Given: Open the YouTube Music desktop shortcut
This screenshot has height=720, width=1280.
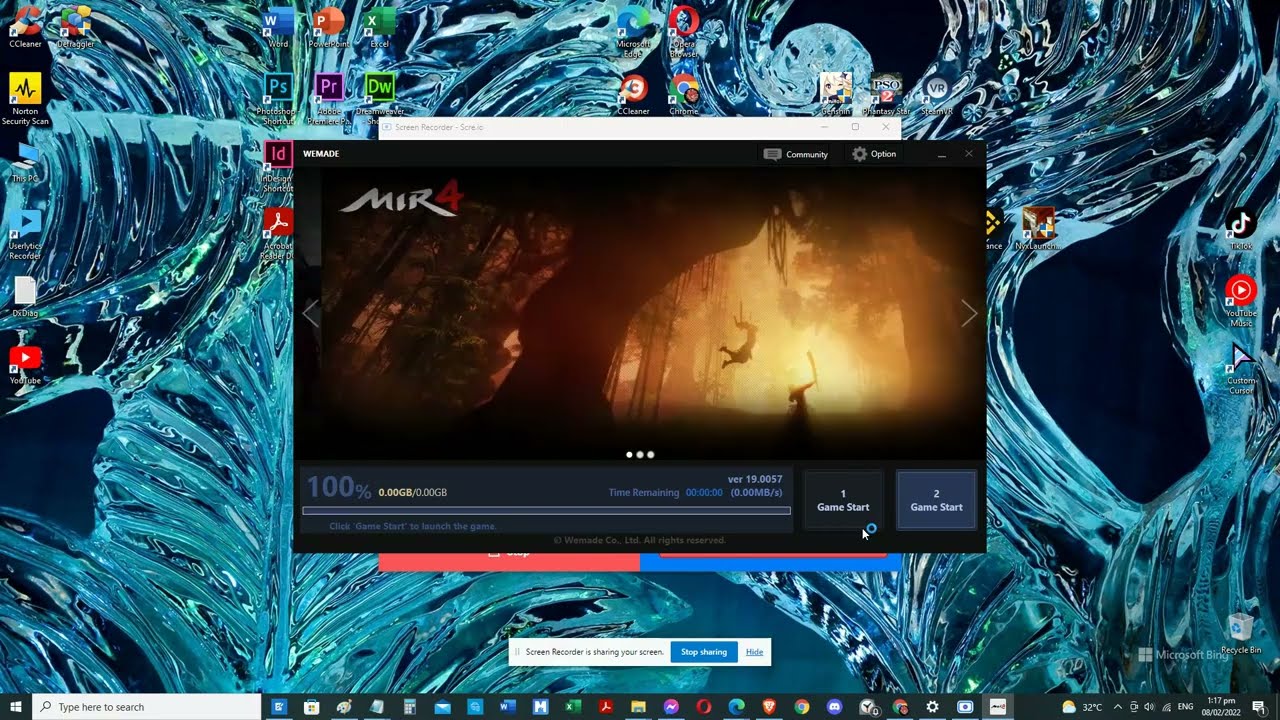Looking at the screenshot, I should (1240, 301).
